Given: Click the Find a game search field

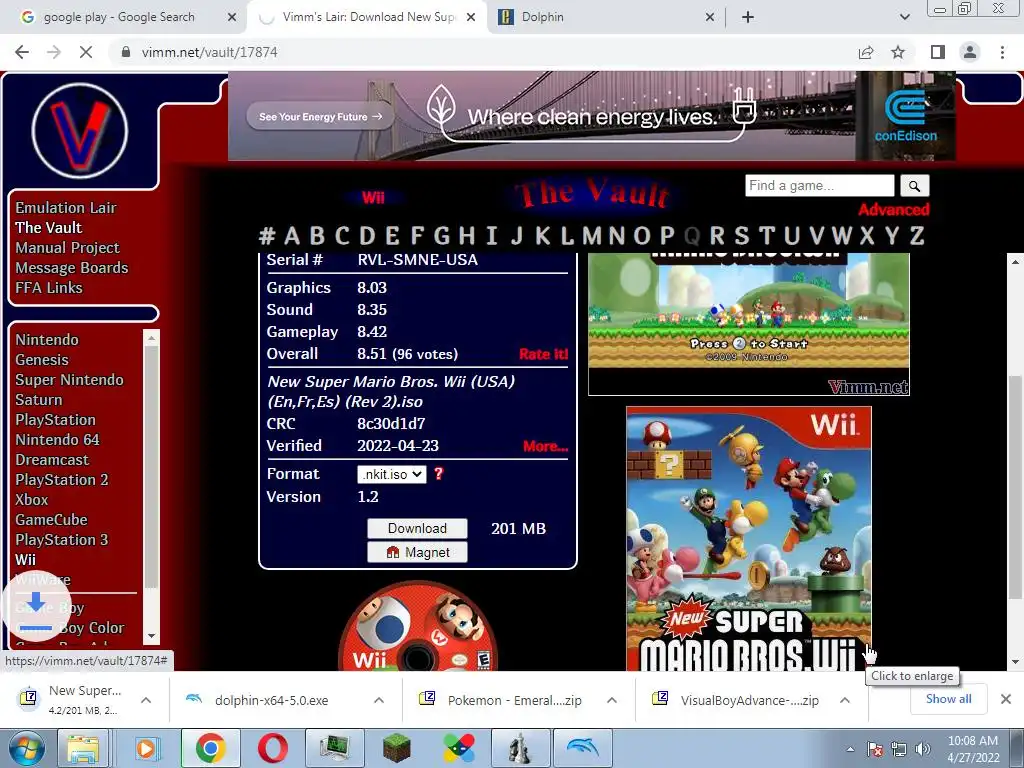Looking at the screenshot, I should 820,186.
